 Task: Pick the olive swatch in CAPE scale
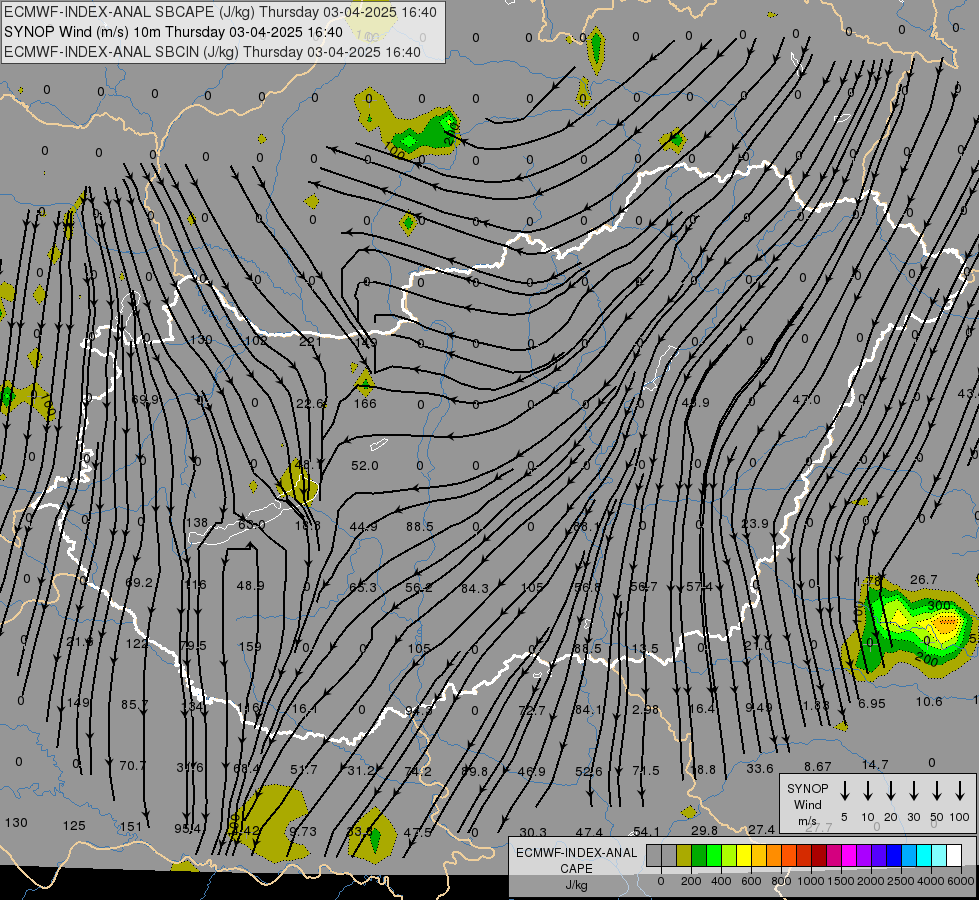pos(684,856)
